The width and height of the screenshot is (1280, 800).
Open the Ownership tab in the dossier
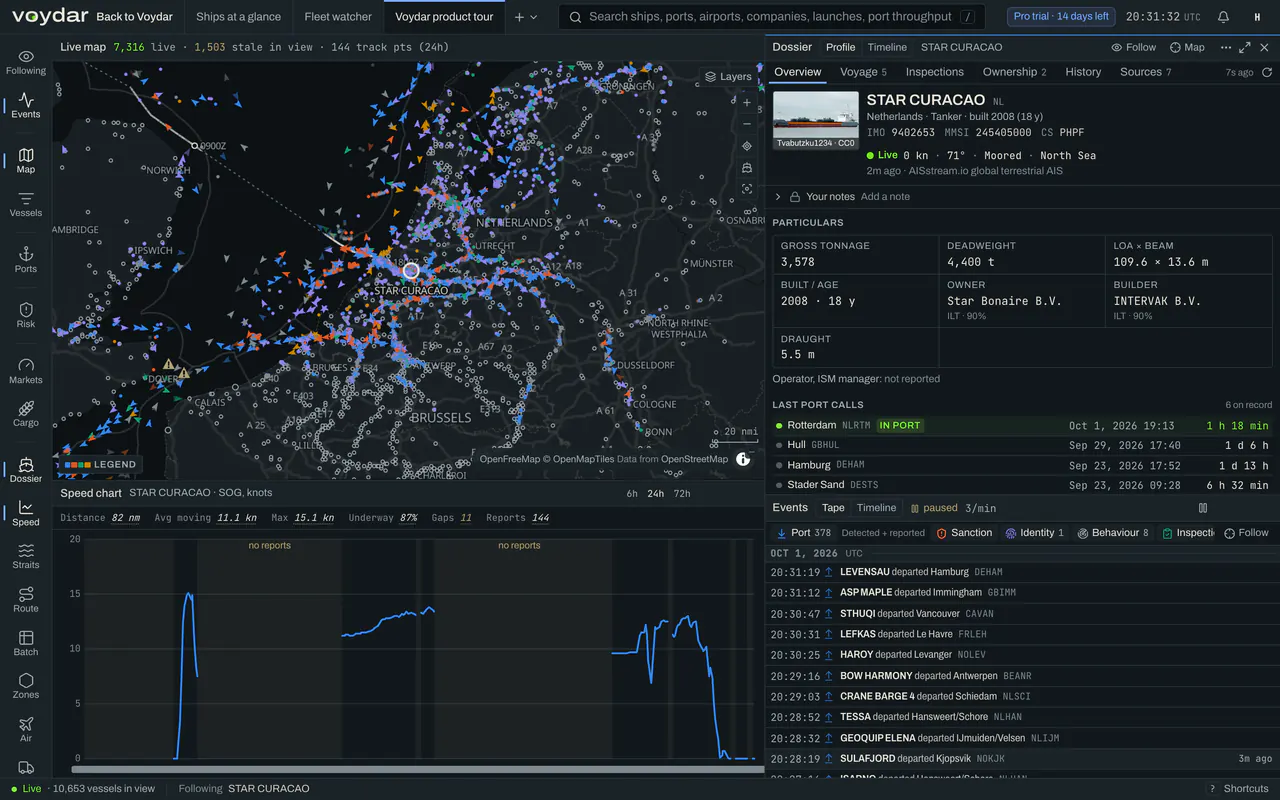click(x=1014, y=72)
